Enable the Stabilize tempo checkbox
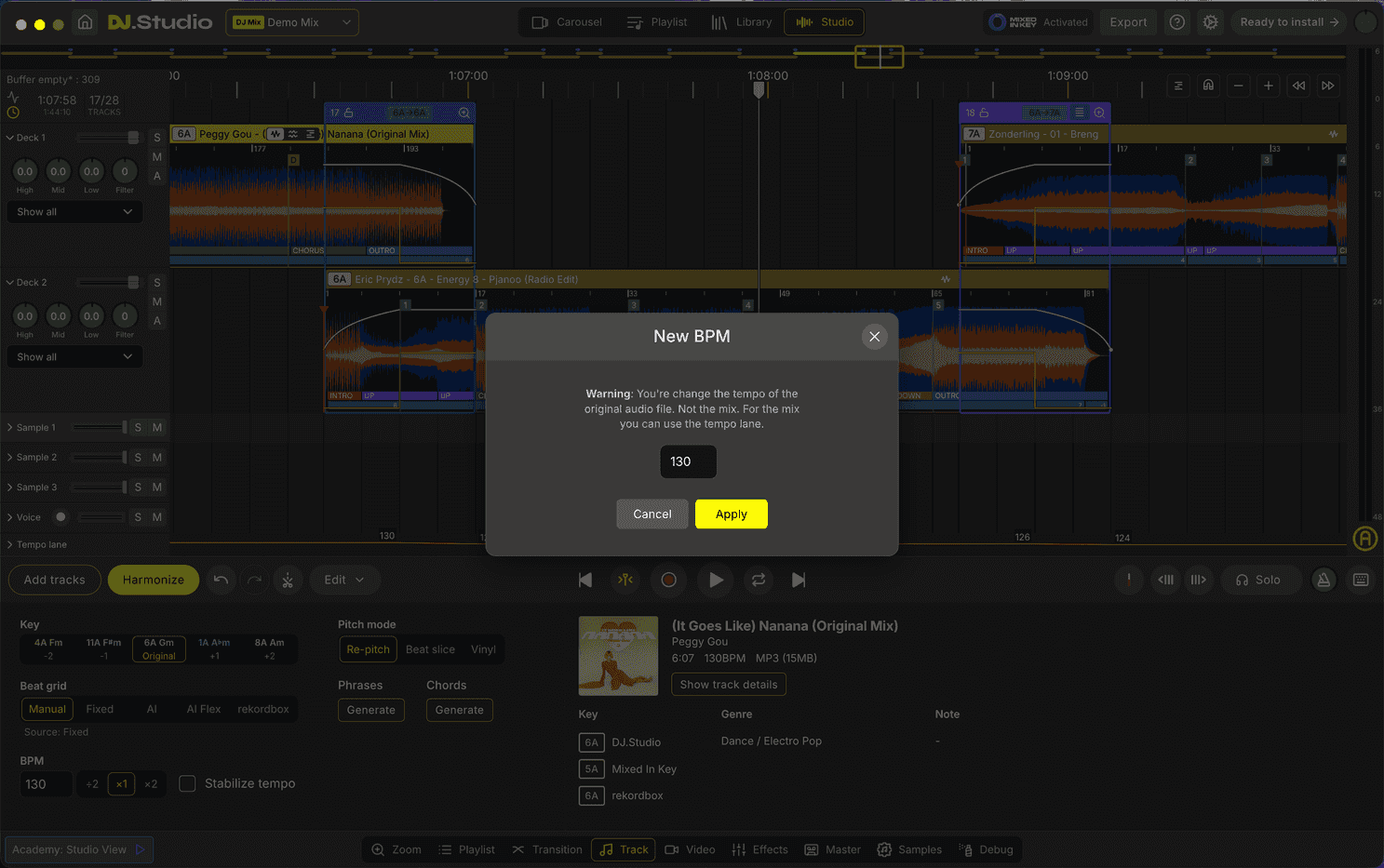The image size is (1384, 868). [187, 783]
